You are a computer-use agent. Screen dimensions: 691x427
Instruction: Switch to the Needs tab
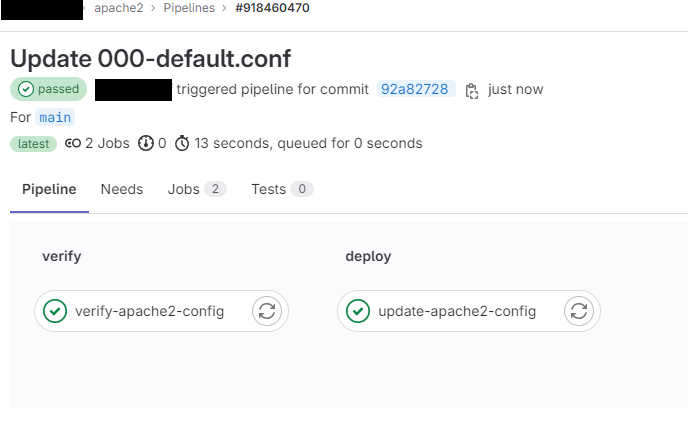(122, 189)
